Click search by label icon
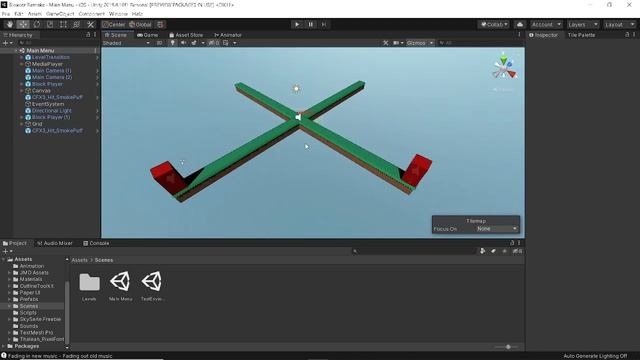 [x=493, y=251]
